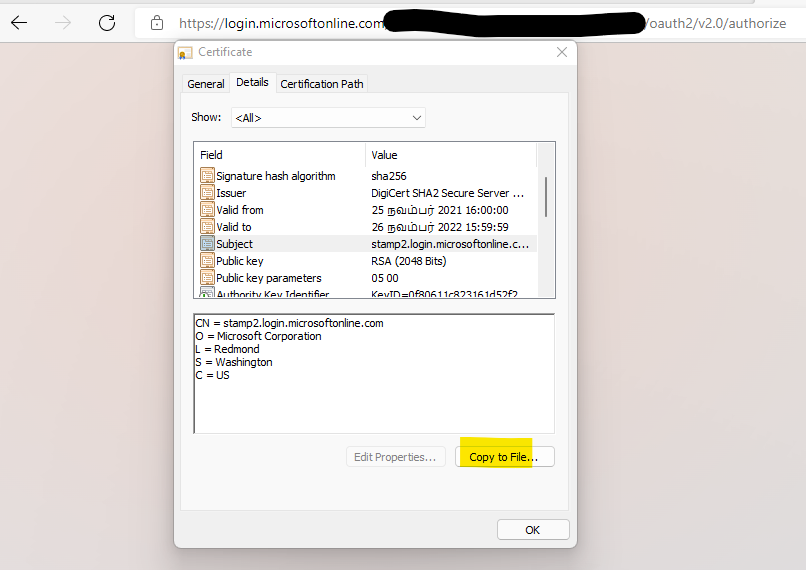Click the field list vertical scrollbar thumb
Image resolution: width=806 pixels, height=570 pixels.
546,196
